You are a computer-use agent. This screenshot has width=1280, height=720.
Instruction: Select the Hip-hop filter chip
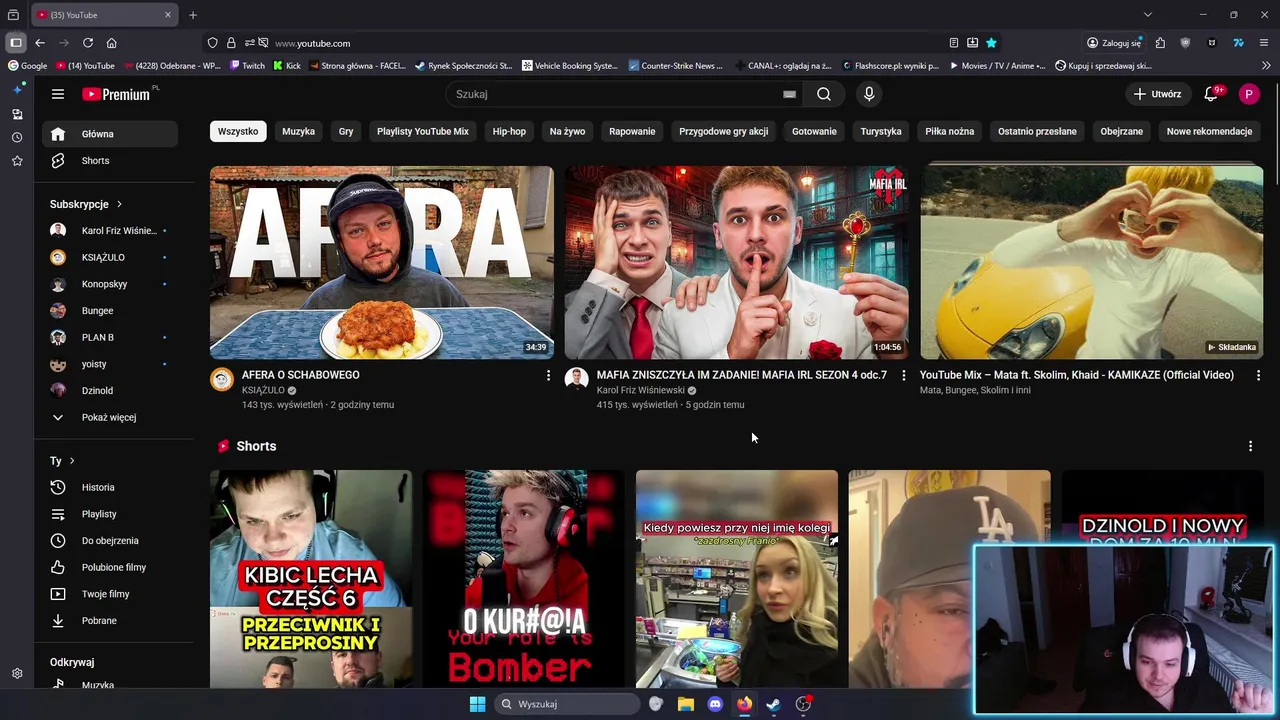[509, 131]
